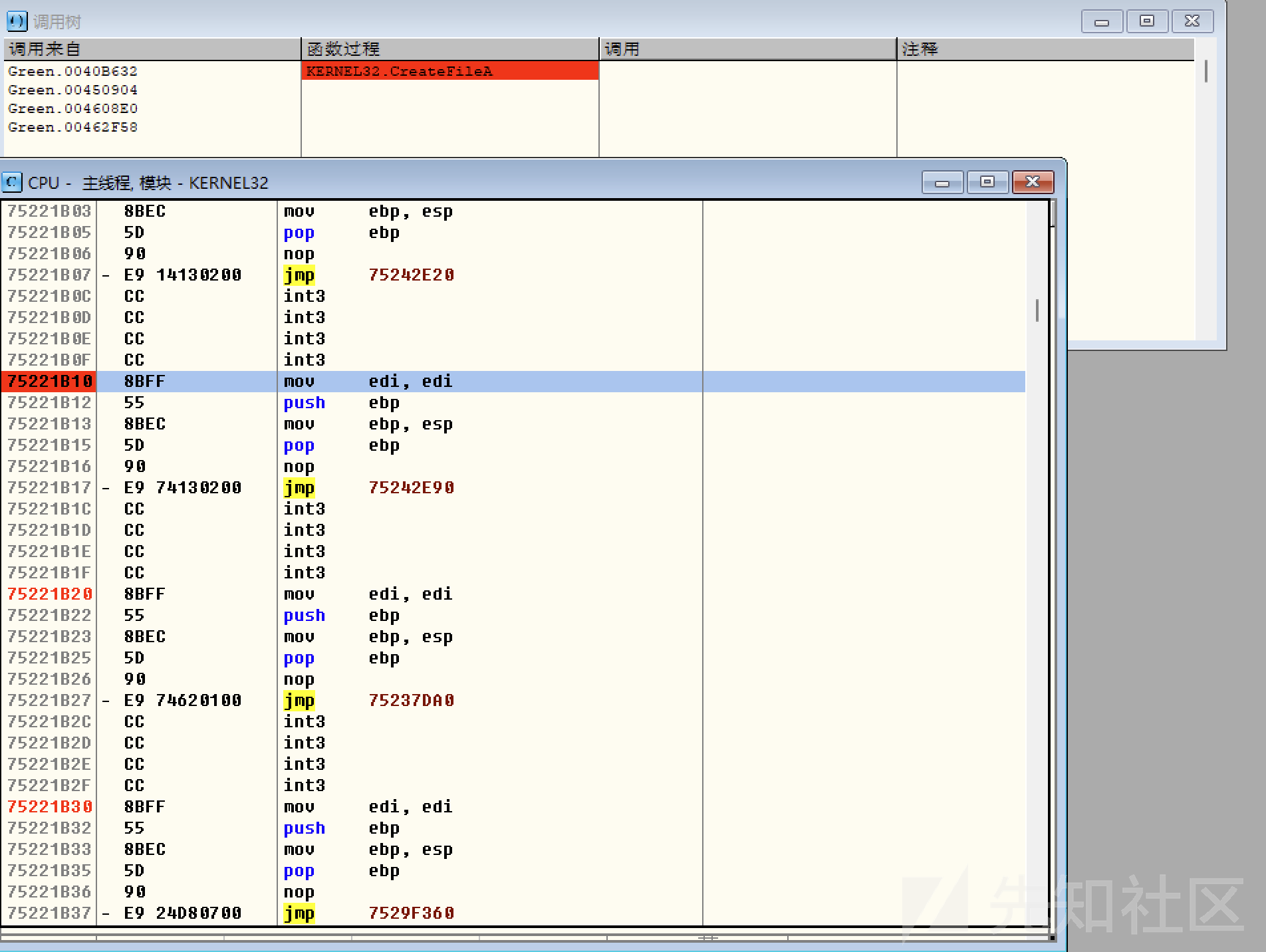Select jmp 75237DA0 instruction

369,700
